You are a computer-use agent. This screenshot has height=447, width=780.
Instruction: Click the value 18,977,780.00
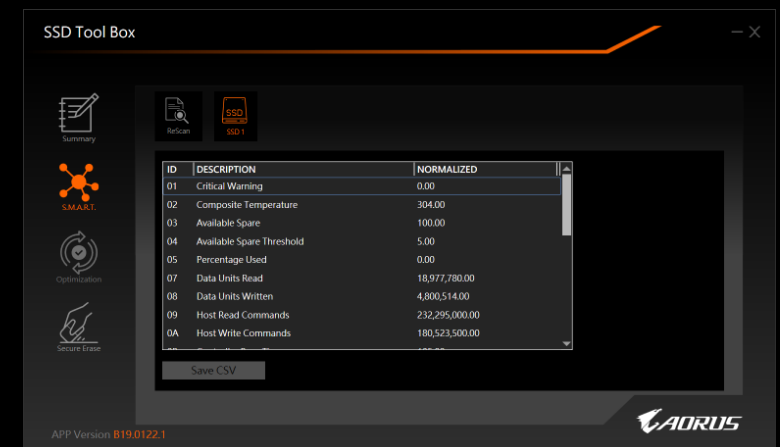point(446,278)
